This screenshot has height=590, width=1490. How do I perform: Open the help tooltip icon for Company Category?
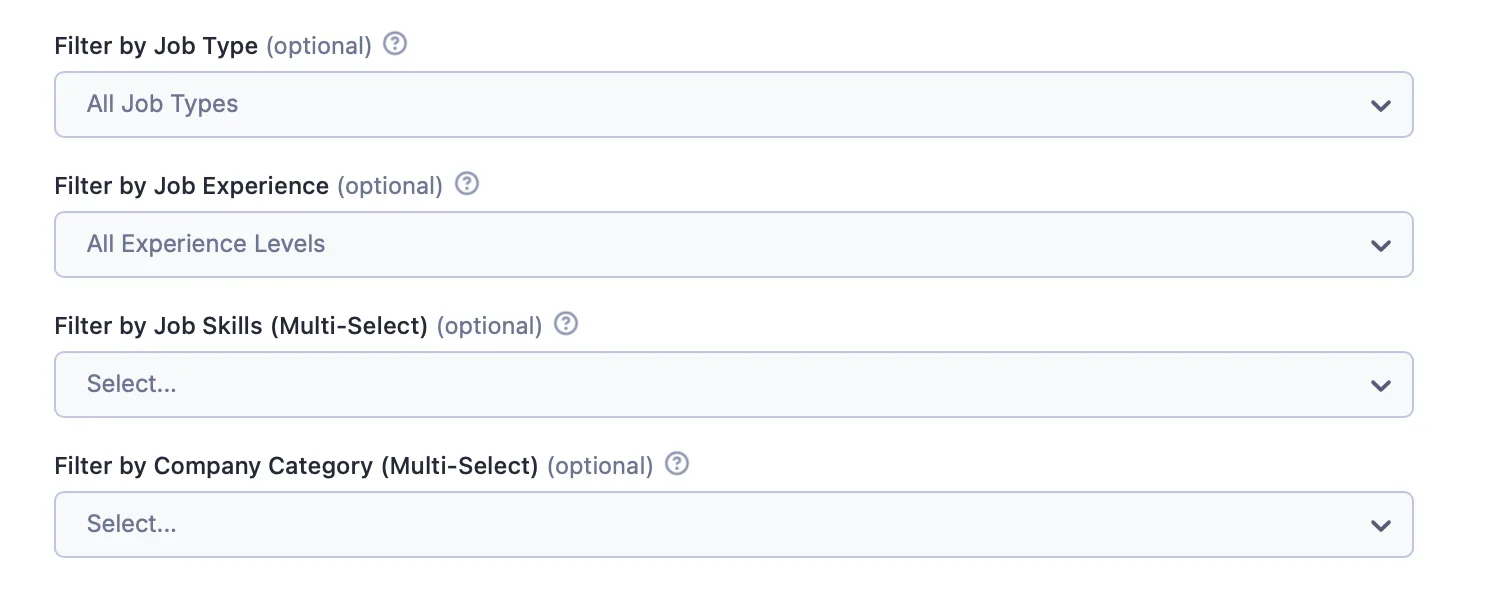[677, 465]
